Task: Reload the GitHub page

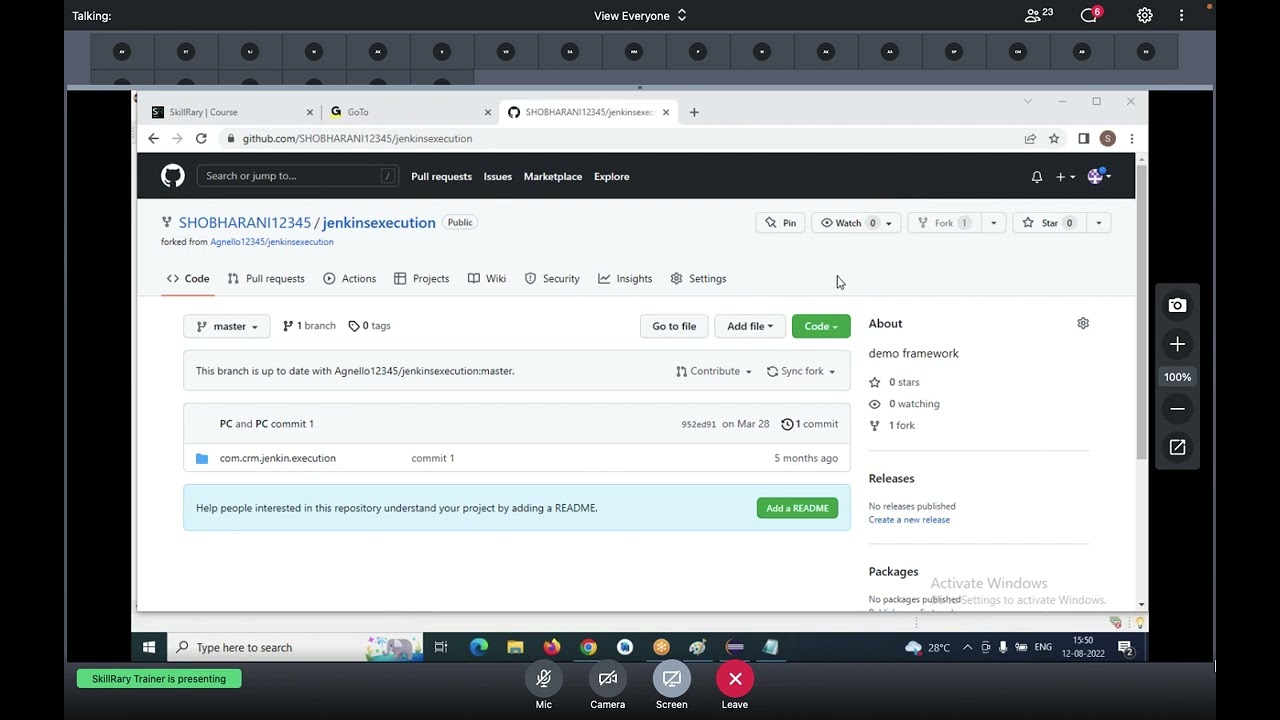Action: click(x=201, y=139)
